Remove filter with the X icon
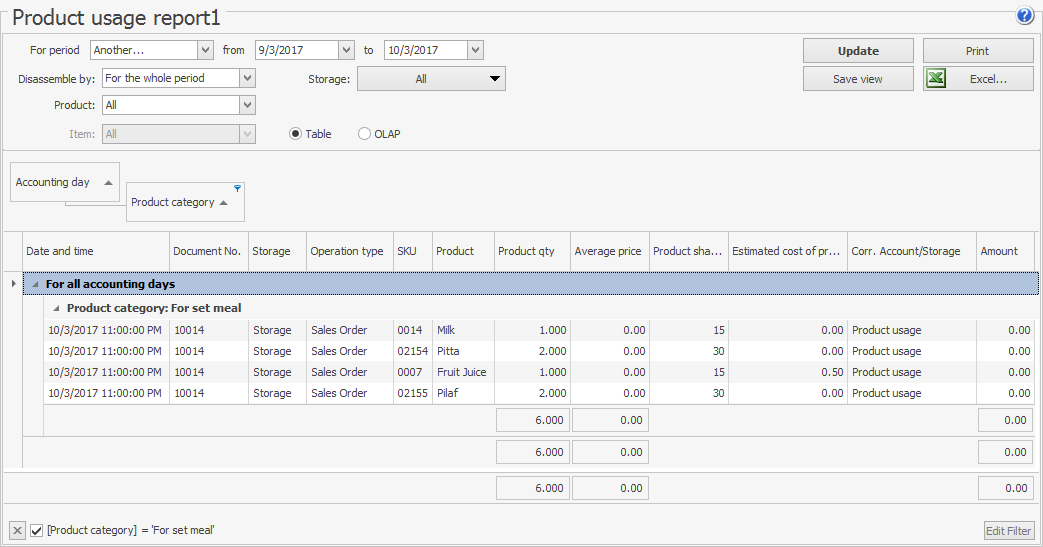 [17, 530]
